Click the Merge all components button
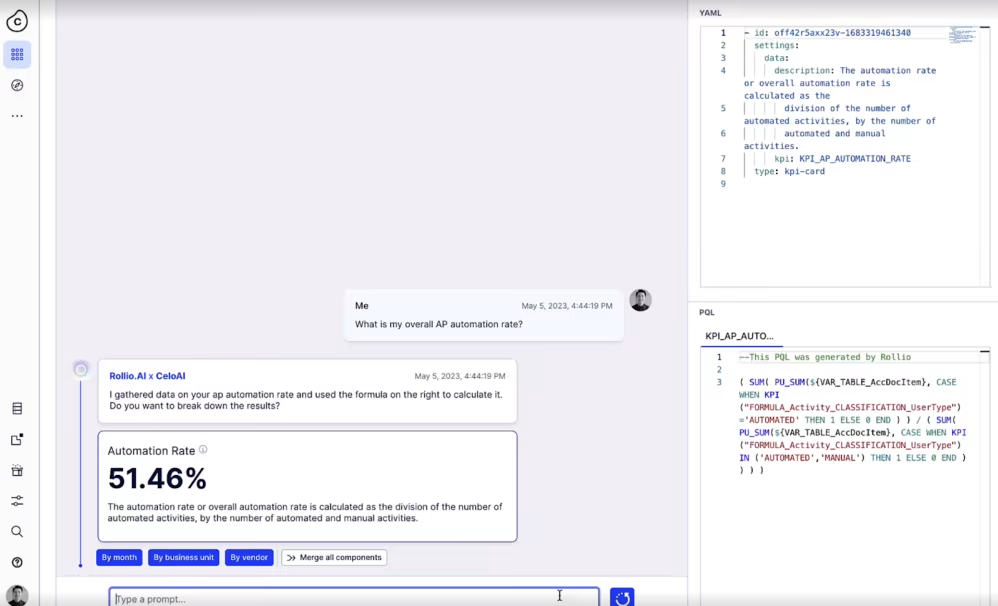Viewport: 998px width, 606px height. click(334, 557)
